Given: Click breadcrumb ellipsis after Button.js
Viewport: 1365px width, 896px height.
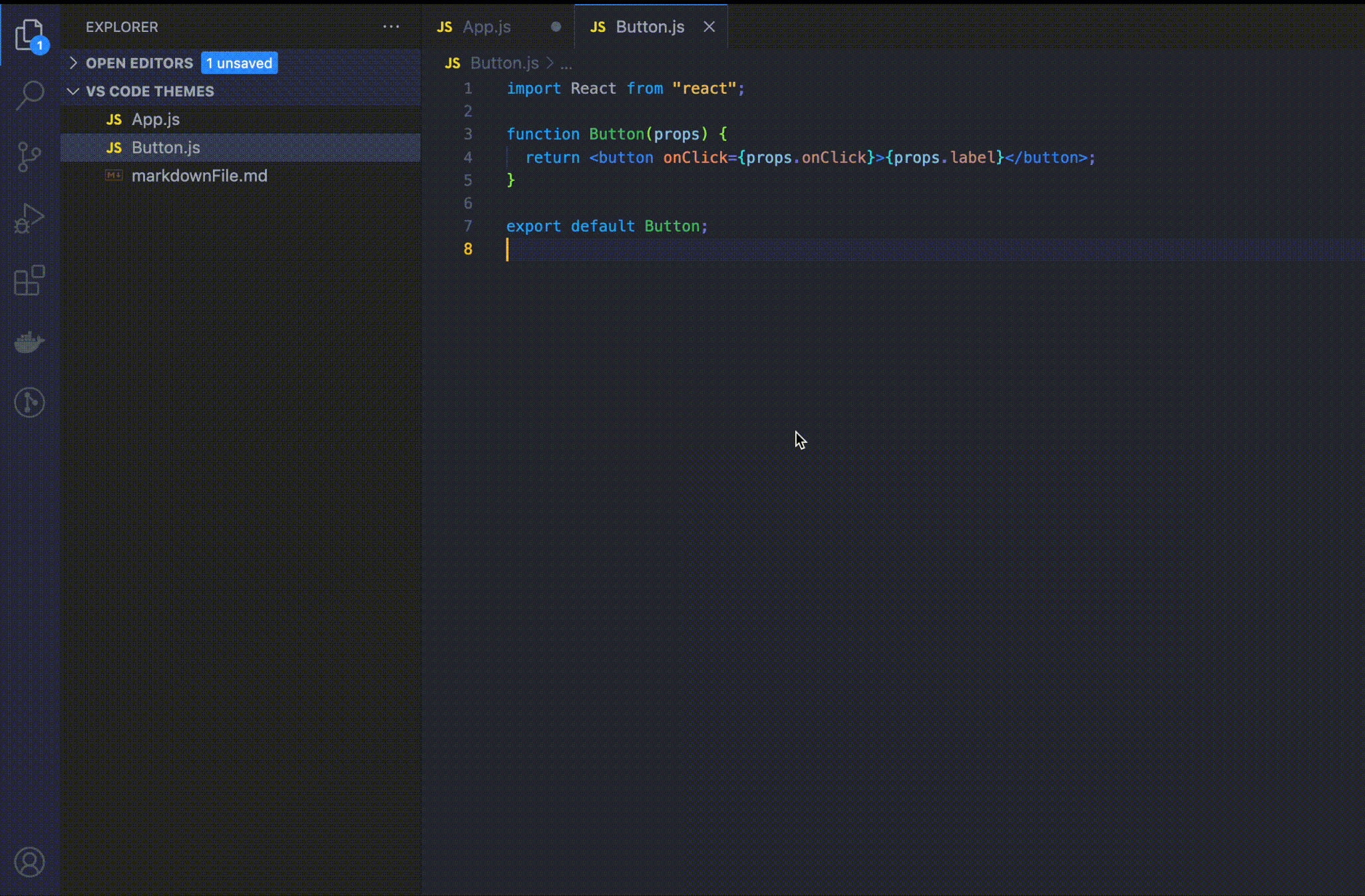Looking at the screenshot, I should click(566, 64).
